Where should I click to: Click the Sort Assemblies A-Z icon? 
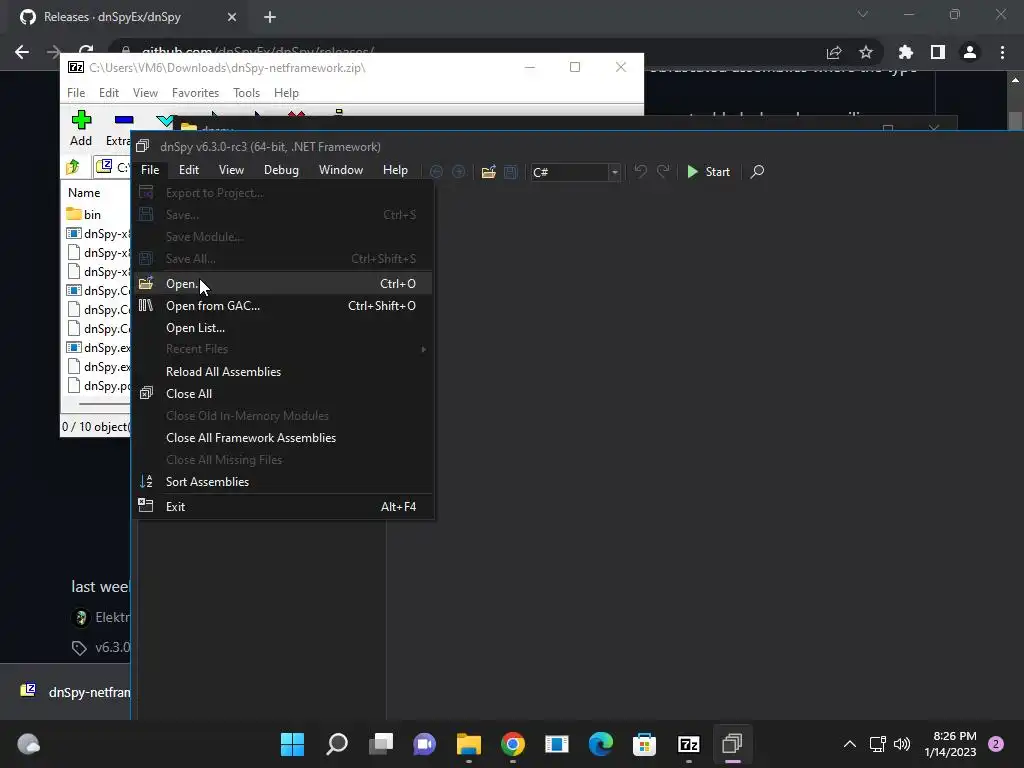tap(146, 481)
